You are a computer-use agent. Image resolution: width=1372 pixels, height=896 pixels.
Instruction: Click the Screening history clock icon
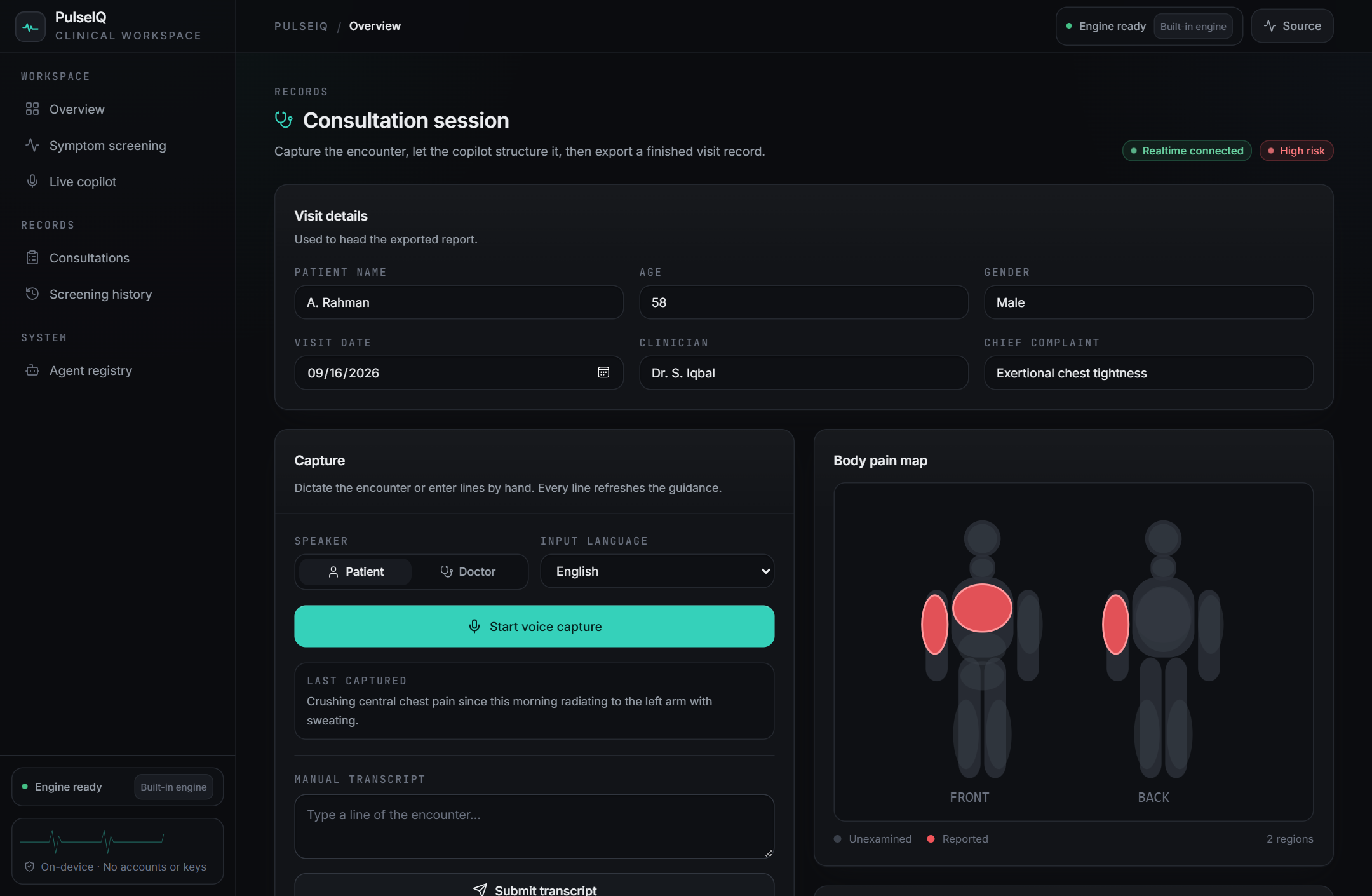point(32,294)
